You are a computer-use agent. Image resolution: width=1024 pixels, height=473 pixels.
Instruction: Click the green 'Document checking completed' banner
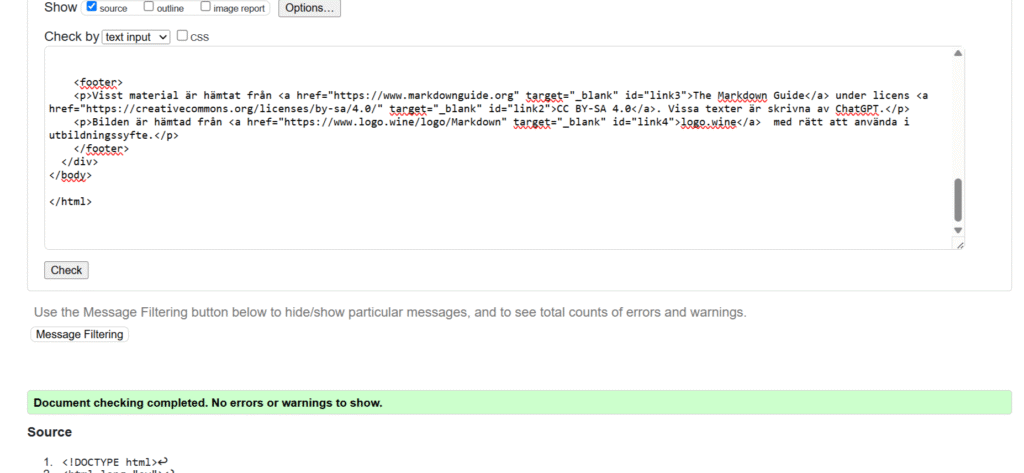pyautogui.click(x=519, y=403)
